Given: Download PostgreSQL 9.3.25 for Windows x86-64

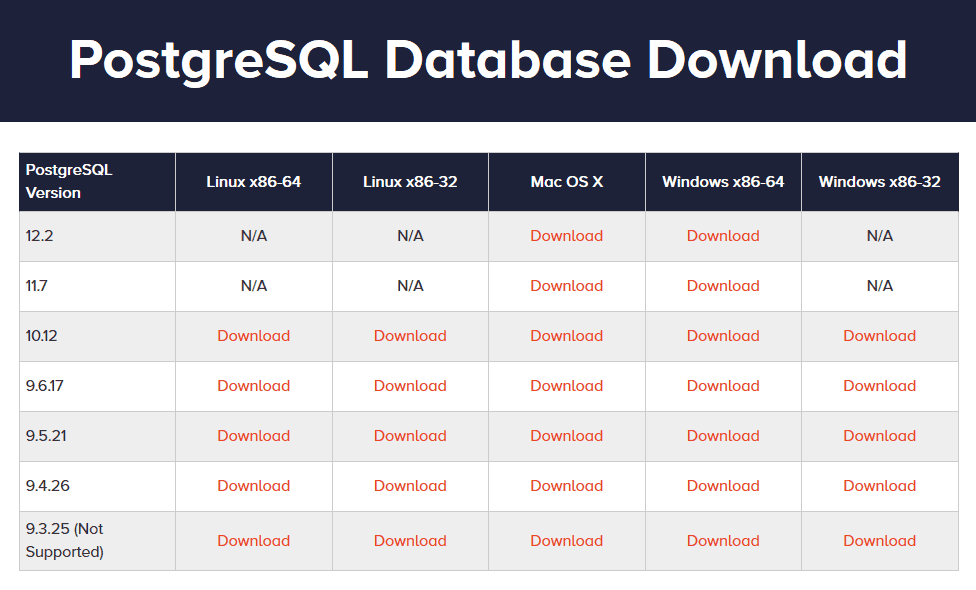Looking at the screenshot, I should point(722,541).
